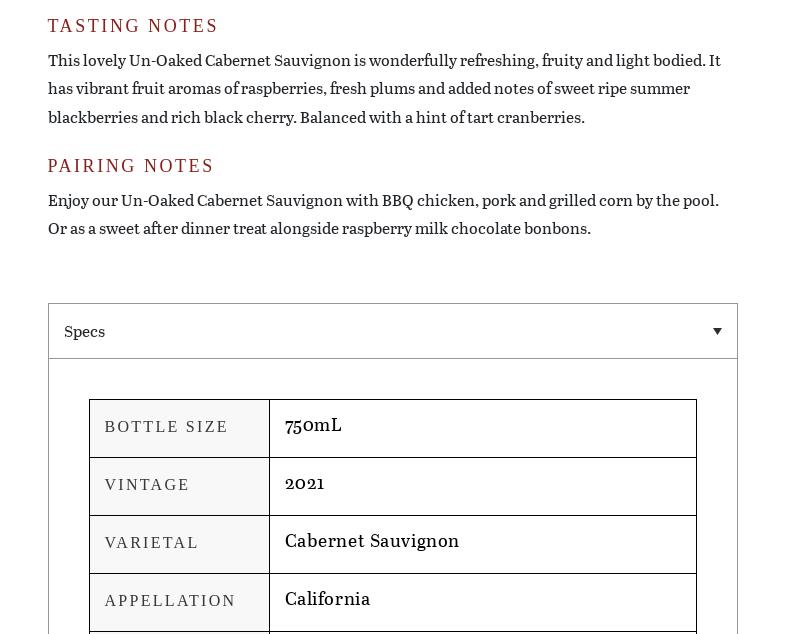Select the Varietal label cell

179,544
